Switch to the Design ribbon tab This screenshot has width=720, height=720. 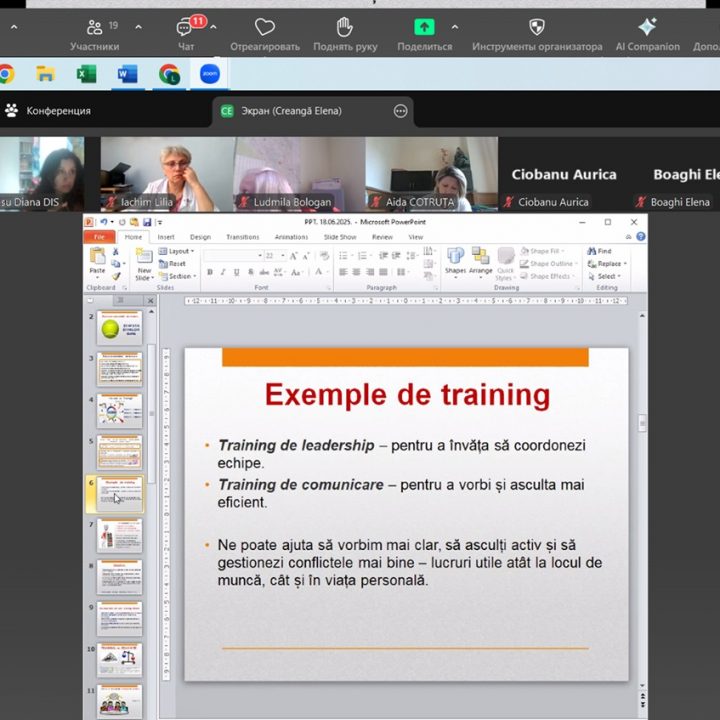pos(200,237)
